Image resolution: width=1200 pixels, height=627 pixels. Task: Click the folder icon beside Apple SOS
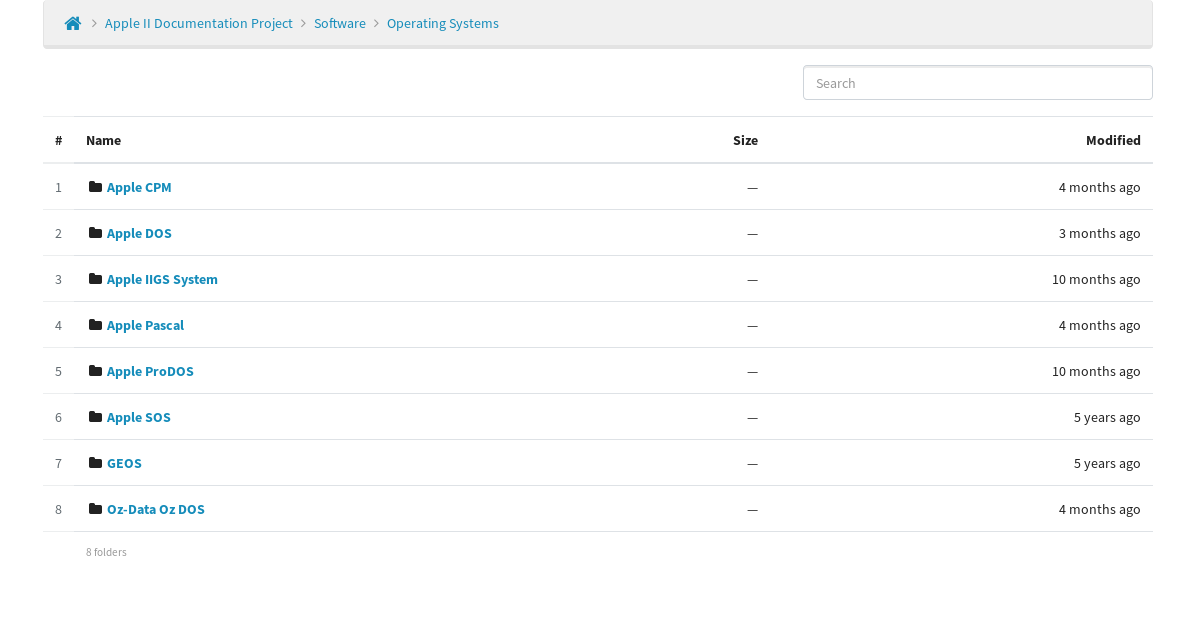click(95, 417)
